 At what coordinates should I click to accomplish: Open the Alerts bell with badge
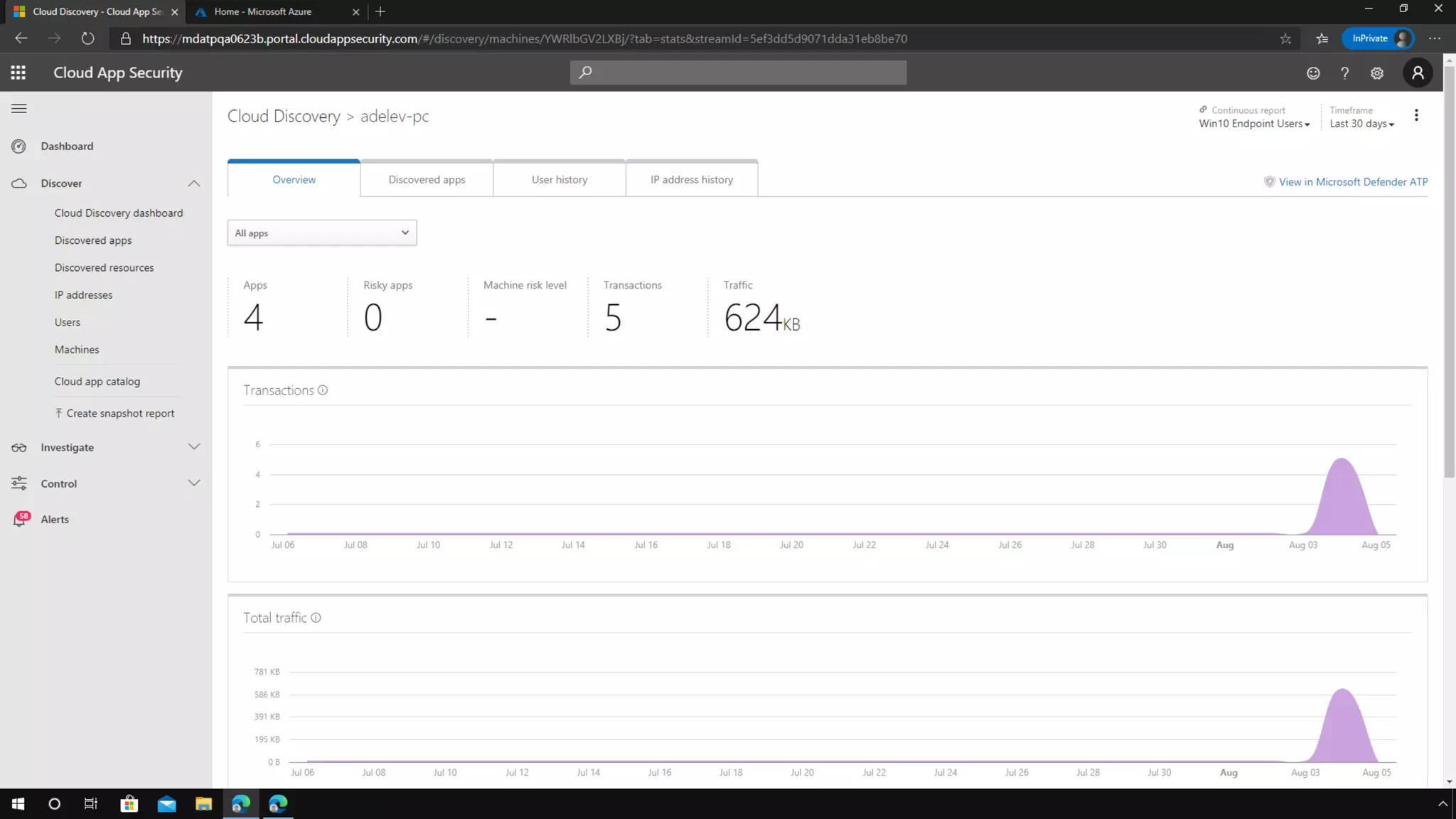(20, 519)
